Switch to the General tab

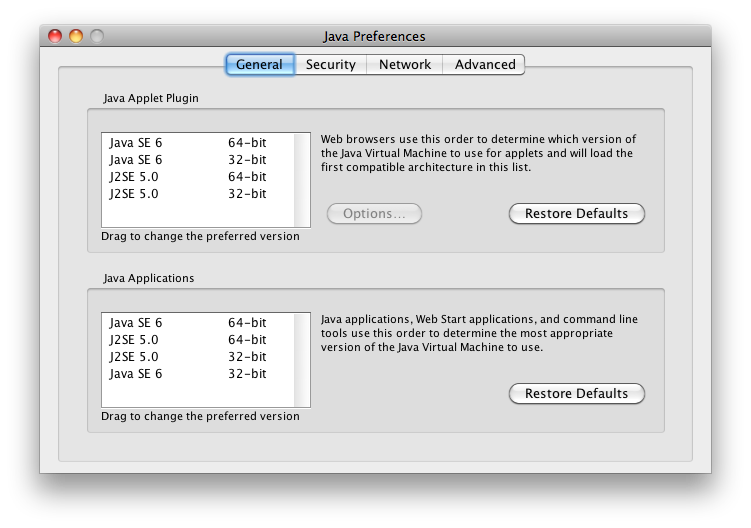coord(260,65)
